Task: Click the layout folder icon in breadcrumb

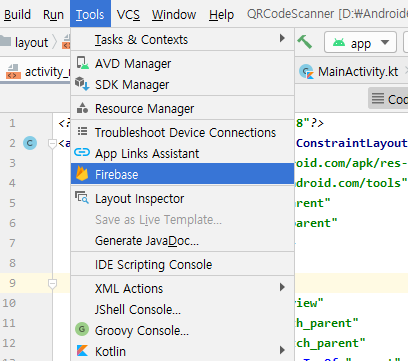Action: tap(5, 41)
